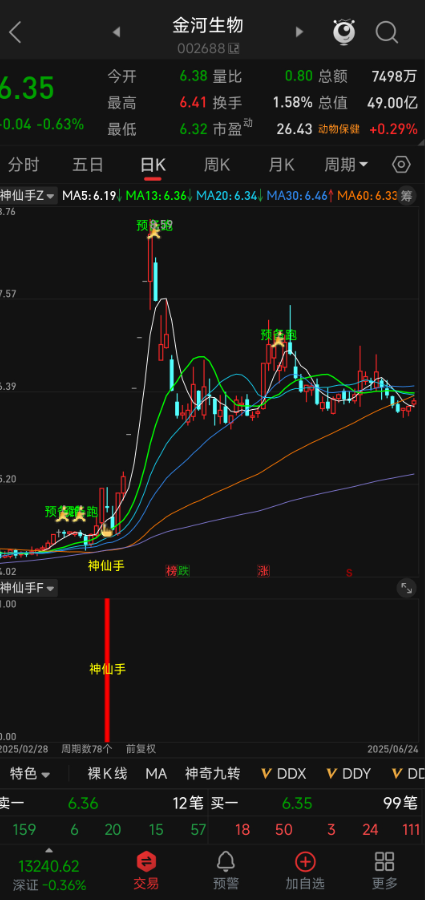
Task: Tap the MA5: 6.19 legend value
Action: pos(92,196)
